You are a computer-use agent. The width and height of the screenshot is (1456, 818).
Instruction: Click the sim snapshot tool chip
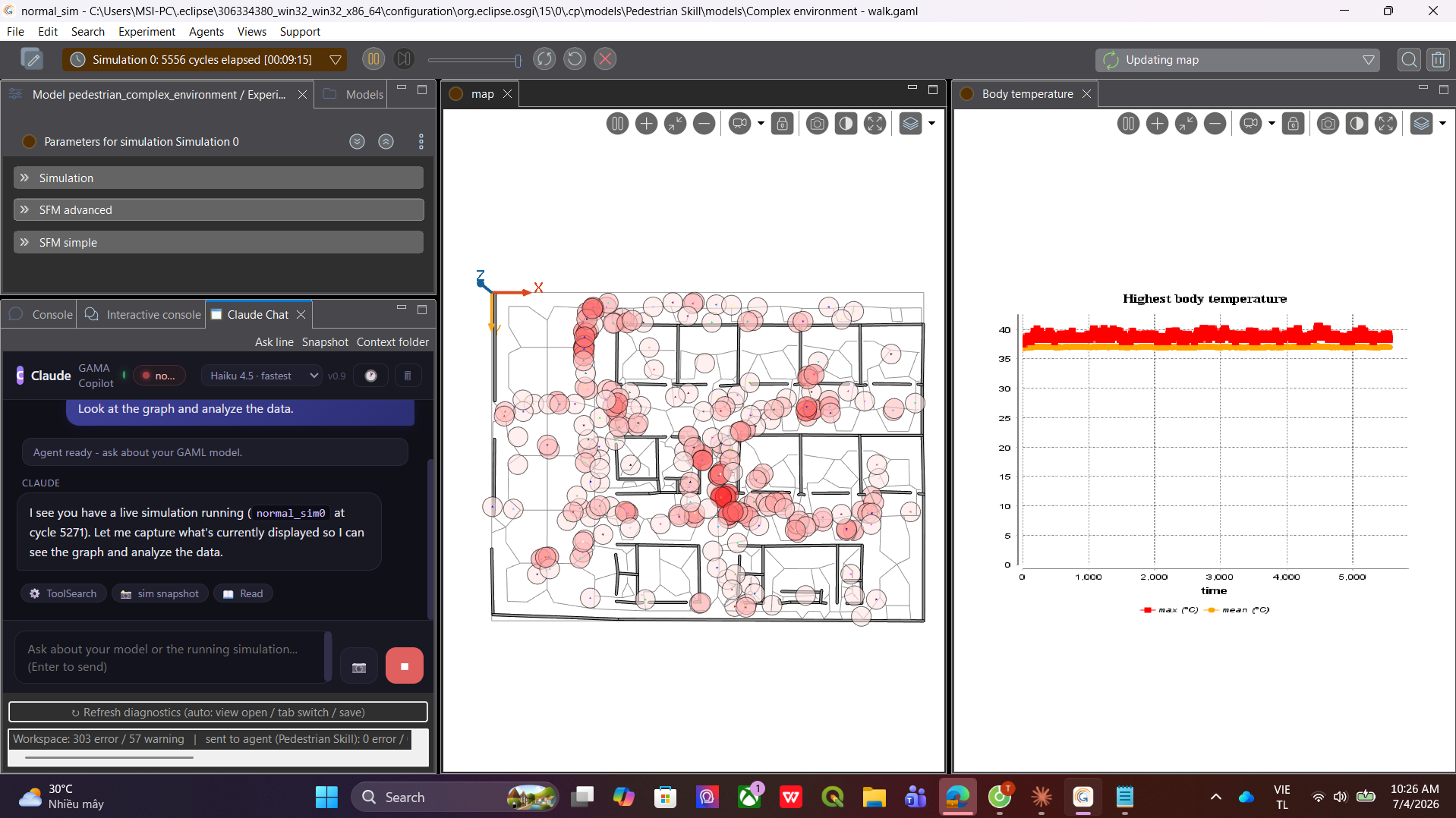(160, 594)
